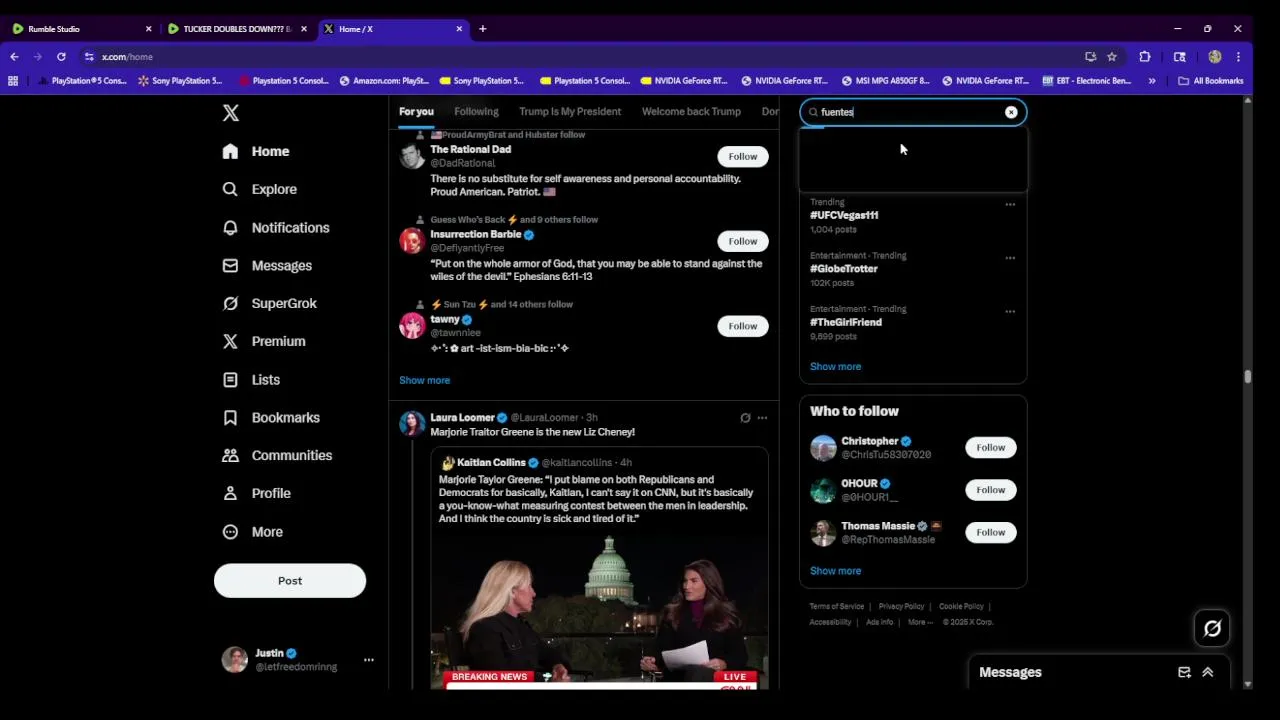
Task: Open Privacy Policy link
Action: click(x=901, y=606)
